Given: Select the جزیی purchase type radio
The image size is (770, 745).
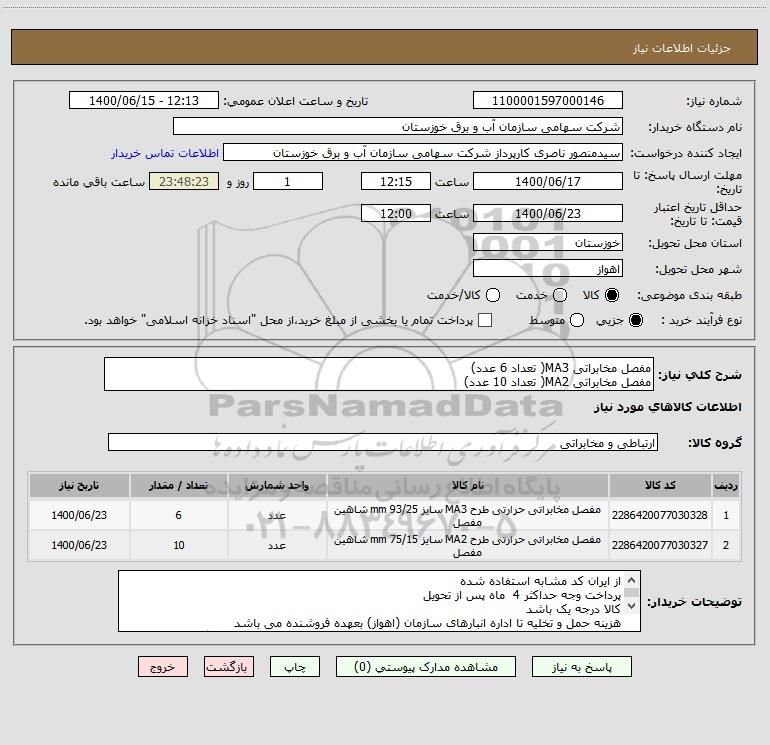Looking at the screenshot, I should coord(635,320).
